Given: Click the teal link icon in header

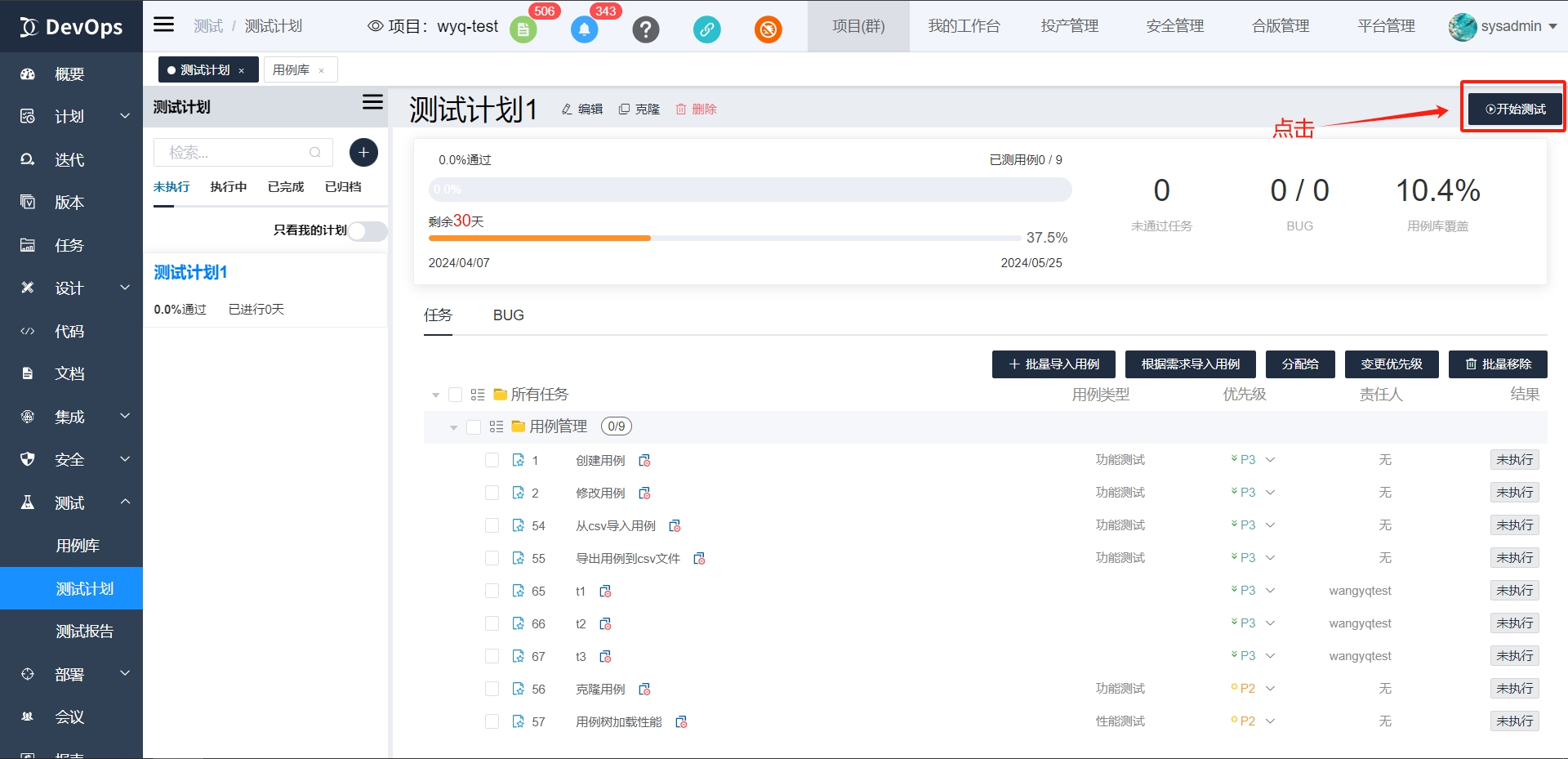Looking at the screenshot, I should pos(706,30).
